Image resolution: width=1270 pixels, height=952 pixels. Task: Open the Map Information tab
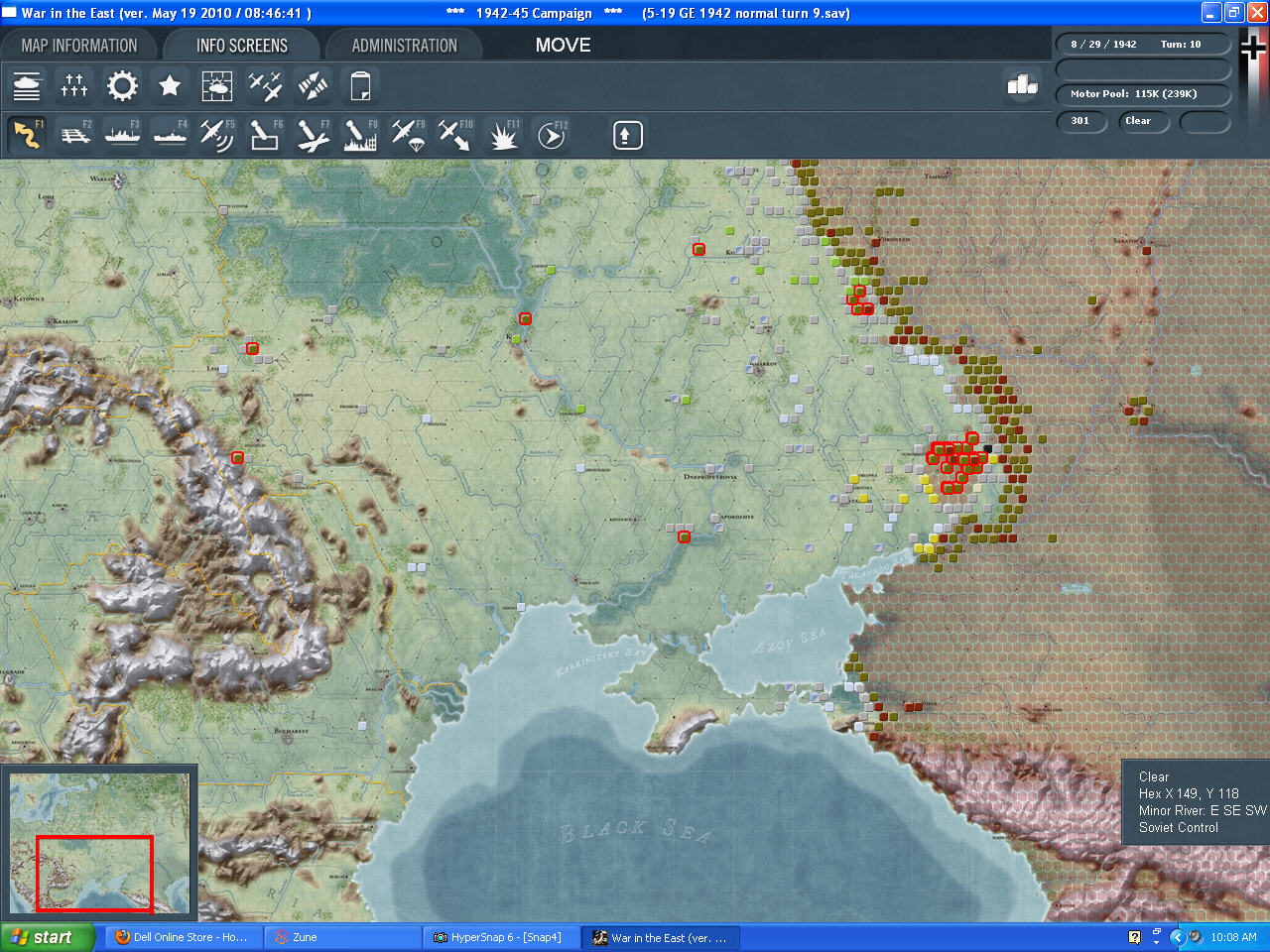[x=79, y=46]
